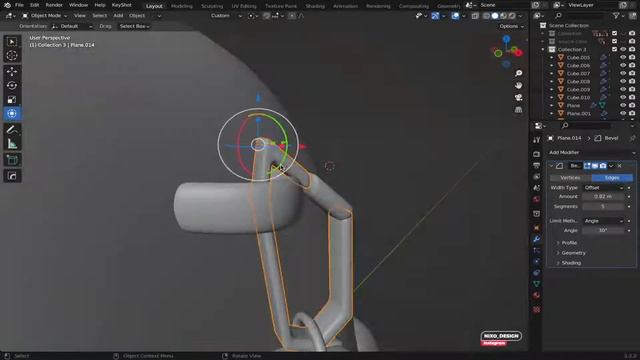The width and height of the screenshot is (640, 360).
Task: Click the Blender logo icon in menu bar
Action: point(7,5)
